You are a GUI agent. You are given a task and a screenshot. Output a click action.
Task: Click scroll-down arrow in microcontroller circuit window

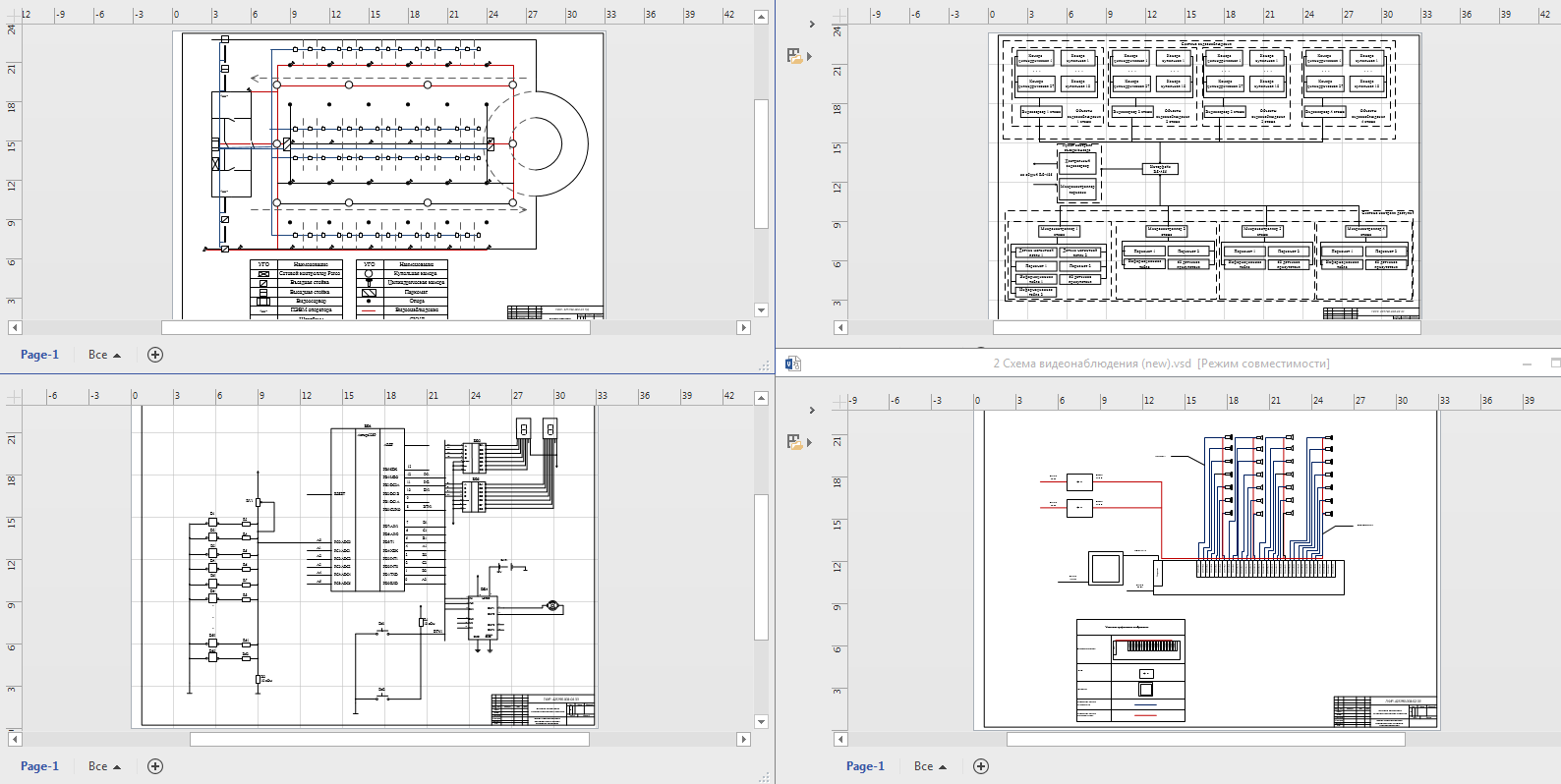pyautogui.click(x=761, y=722)
